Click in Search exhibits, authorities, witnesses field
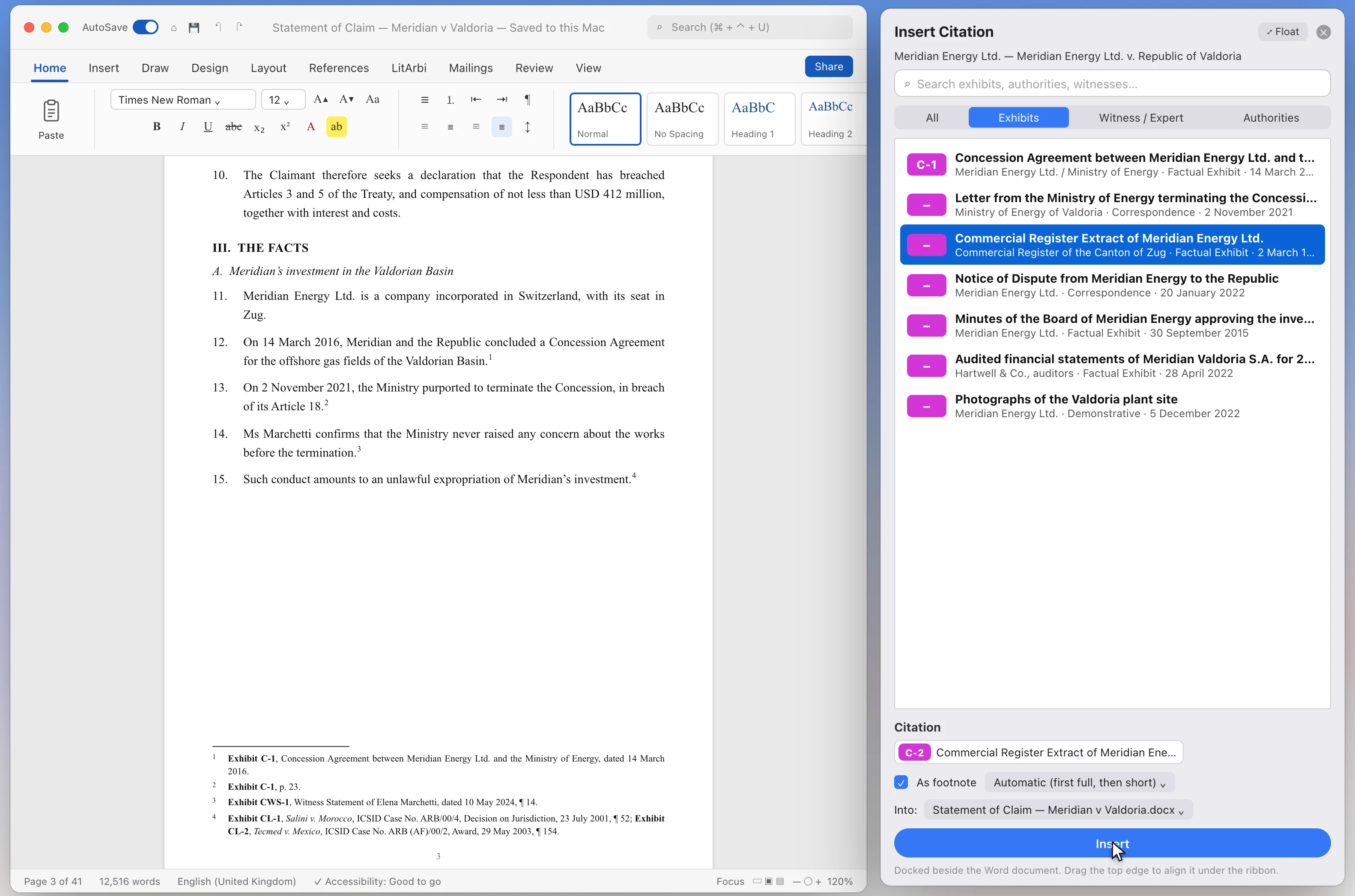Screen dimensions: 1355x896 (x=1112, y=84)
